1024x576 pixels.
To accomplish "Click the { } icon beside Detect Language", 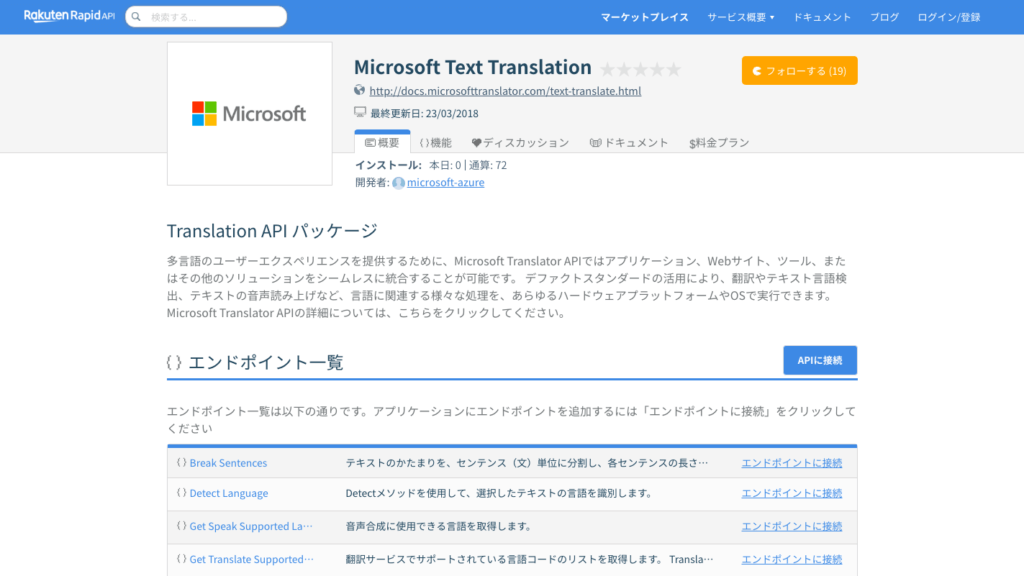I will pyautogui.click(x=180, y=493).
